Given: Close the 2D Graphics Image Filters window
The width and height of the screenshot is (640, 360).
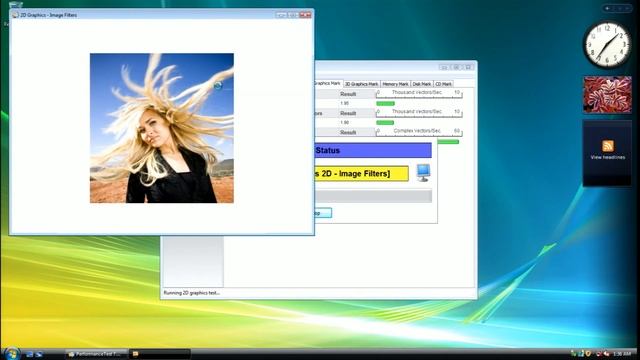Looking at the screenshot, I should coord(305,15).
